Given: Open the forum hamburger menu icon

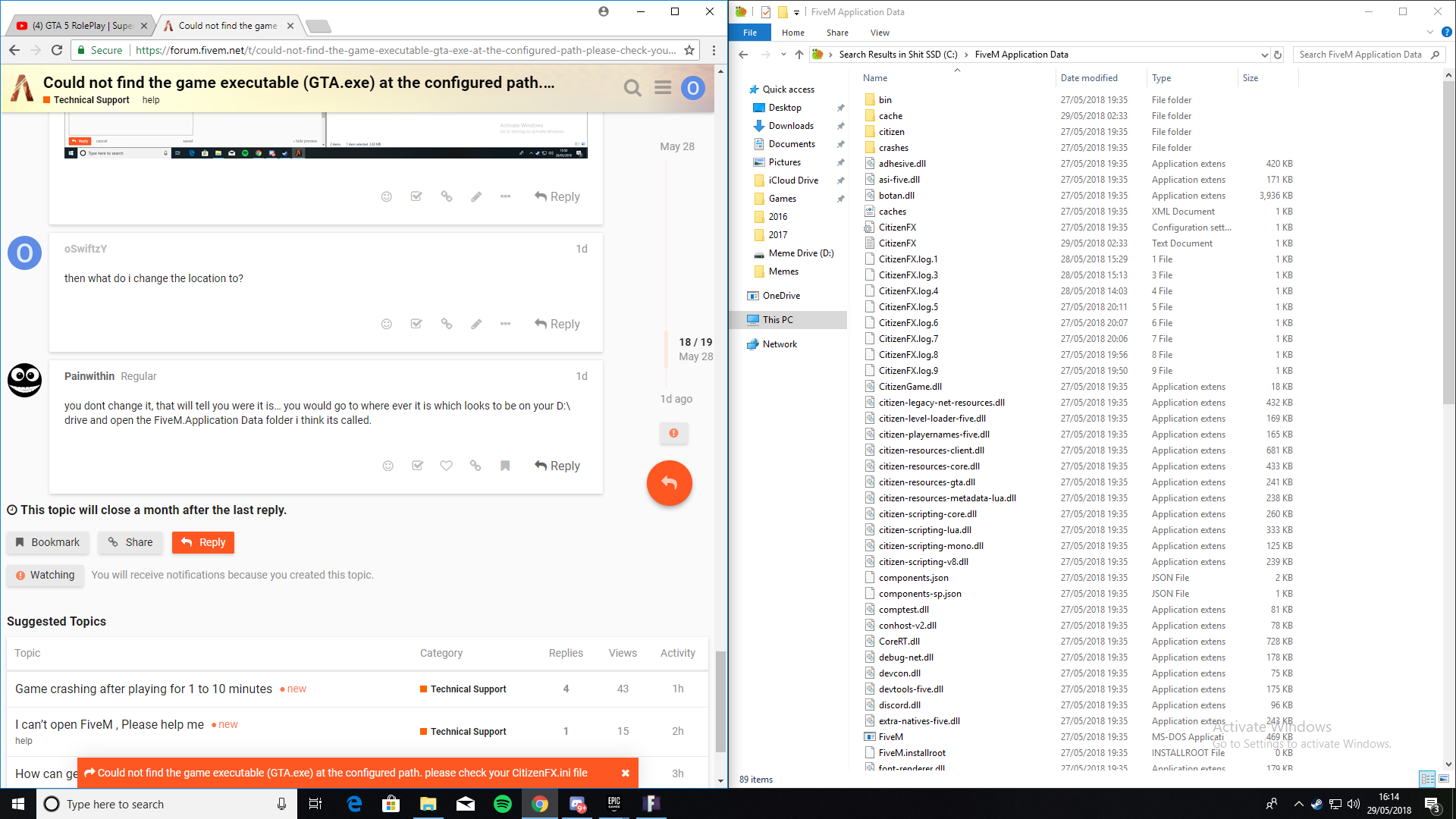Looking at the screenshot, I should [663, 88].
